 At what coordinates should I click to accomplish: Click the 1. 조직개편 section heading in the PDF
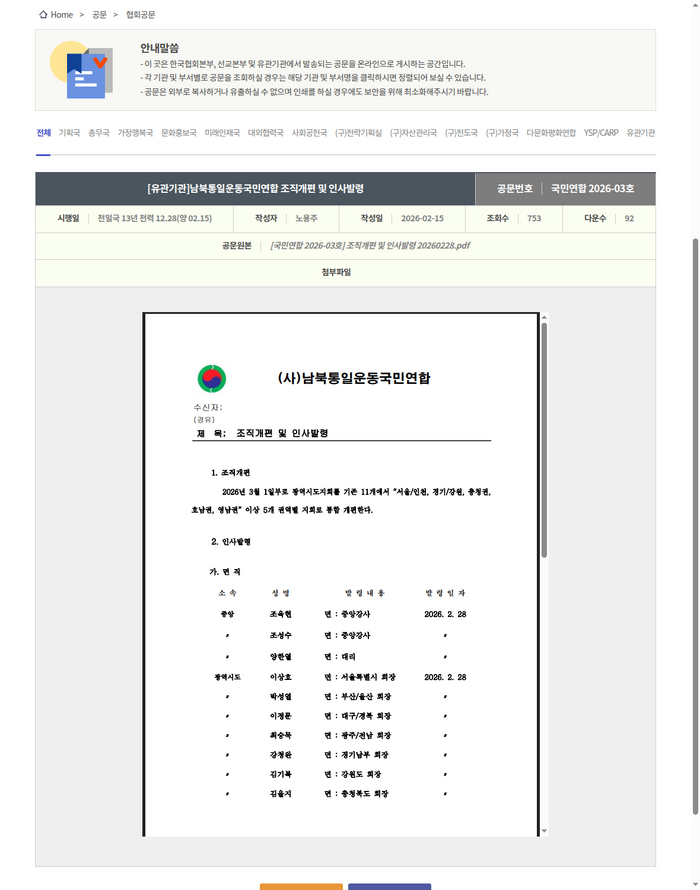click(230, 473)
